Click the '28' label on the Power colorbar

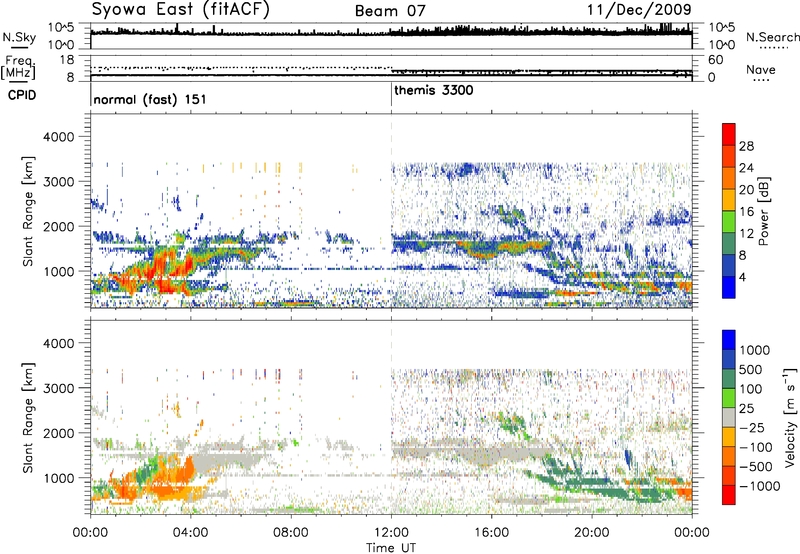tap(746, 146)
